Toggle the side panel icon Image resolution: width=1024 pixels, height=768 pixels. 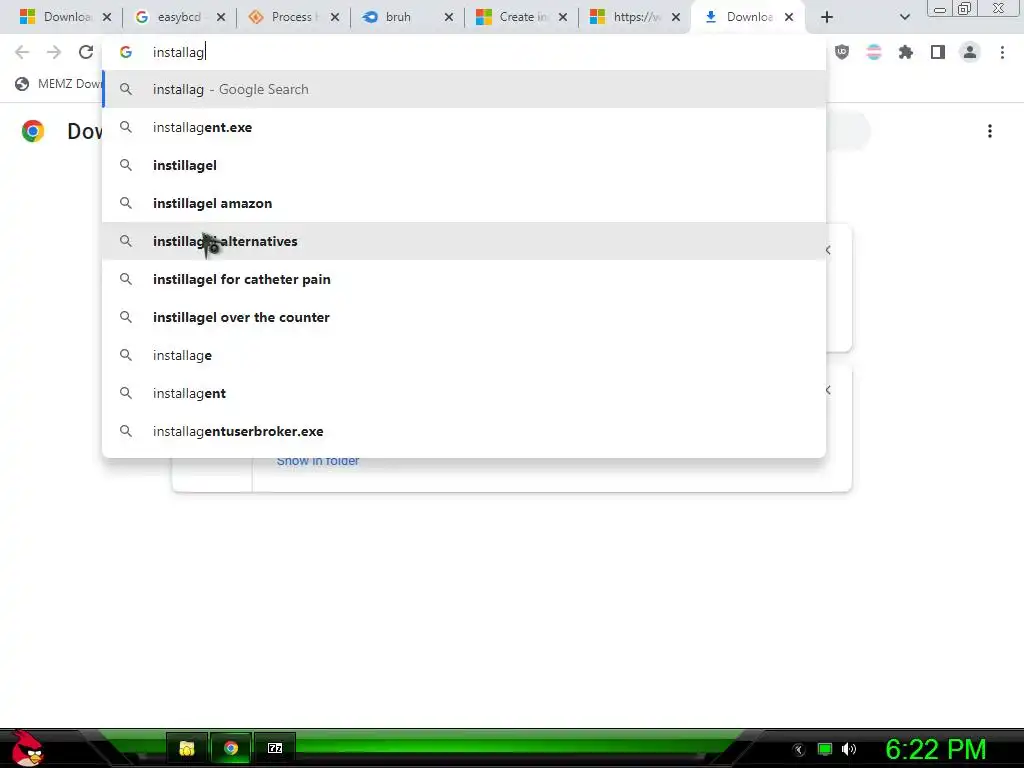[x=938, y=52]
